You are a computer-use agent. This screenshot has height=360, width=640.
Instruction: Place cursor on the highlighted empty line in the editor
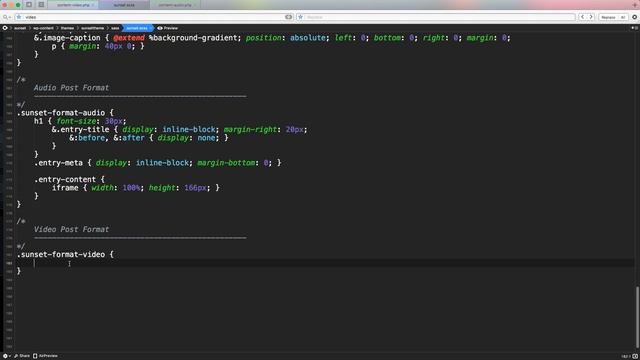[x=325, y=263]
